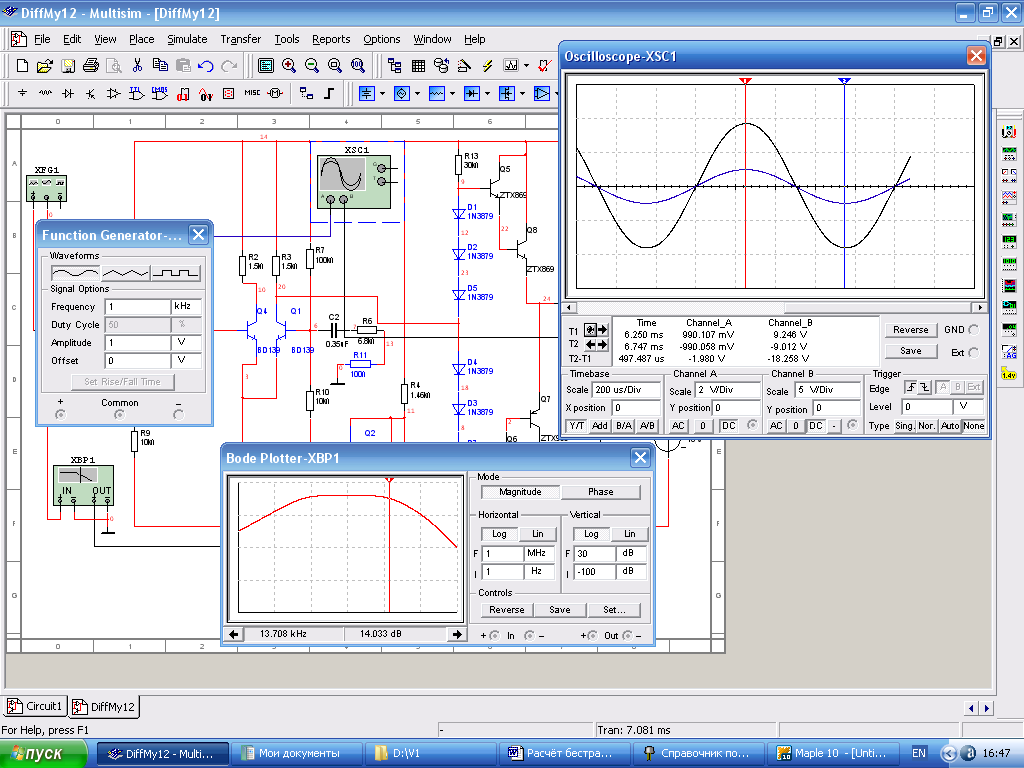Click the Set... button in Bode Plotter

pos(613,610)
